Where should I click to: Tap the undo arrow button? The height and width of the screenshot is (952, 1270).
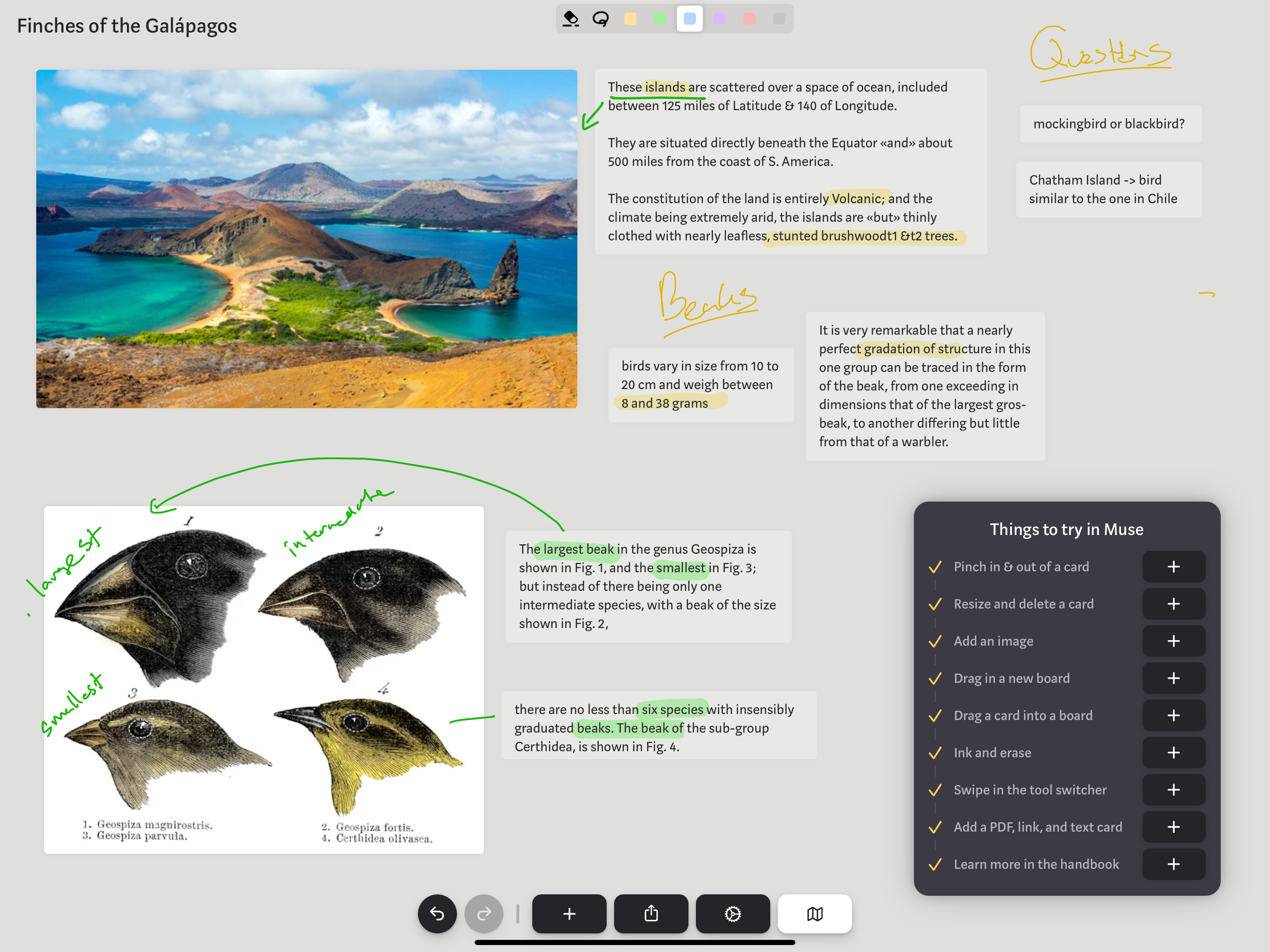tap(437, 913)
